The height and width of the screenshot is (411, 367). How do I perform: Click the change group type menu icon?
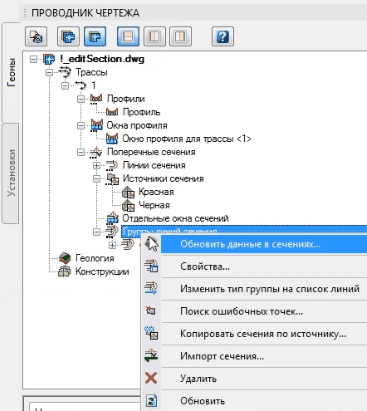151,288
